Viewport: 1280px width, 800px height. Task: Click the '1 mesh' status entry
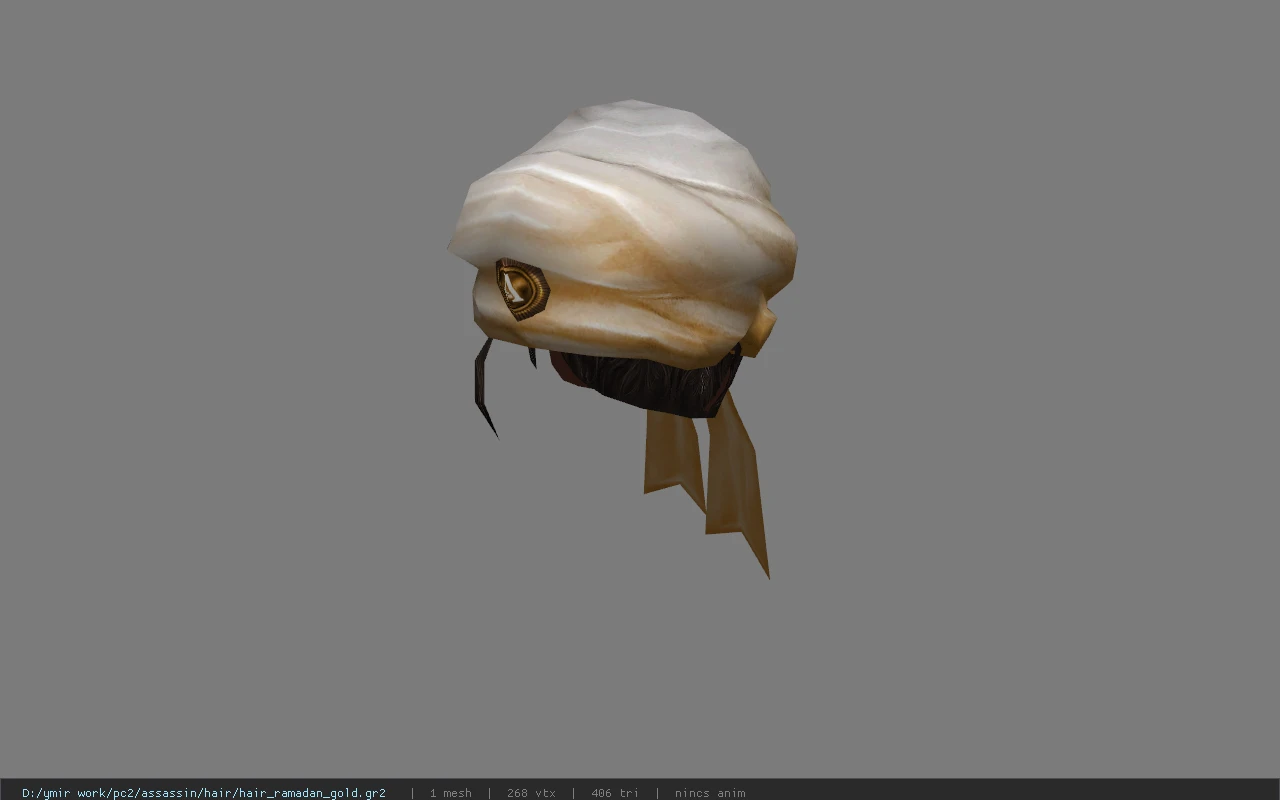(450, 793)
